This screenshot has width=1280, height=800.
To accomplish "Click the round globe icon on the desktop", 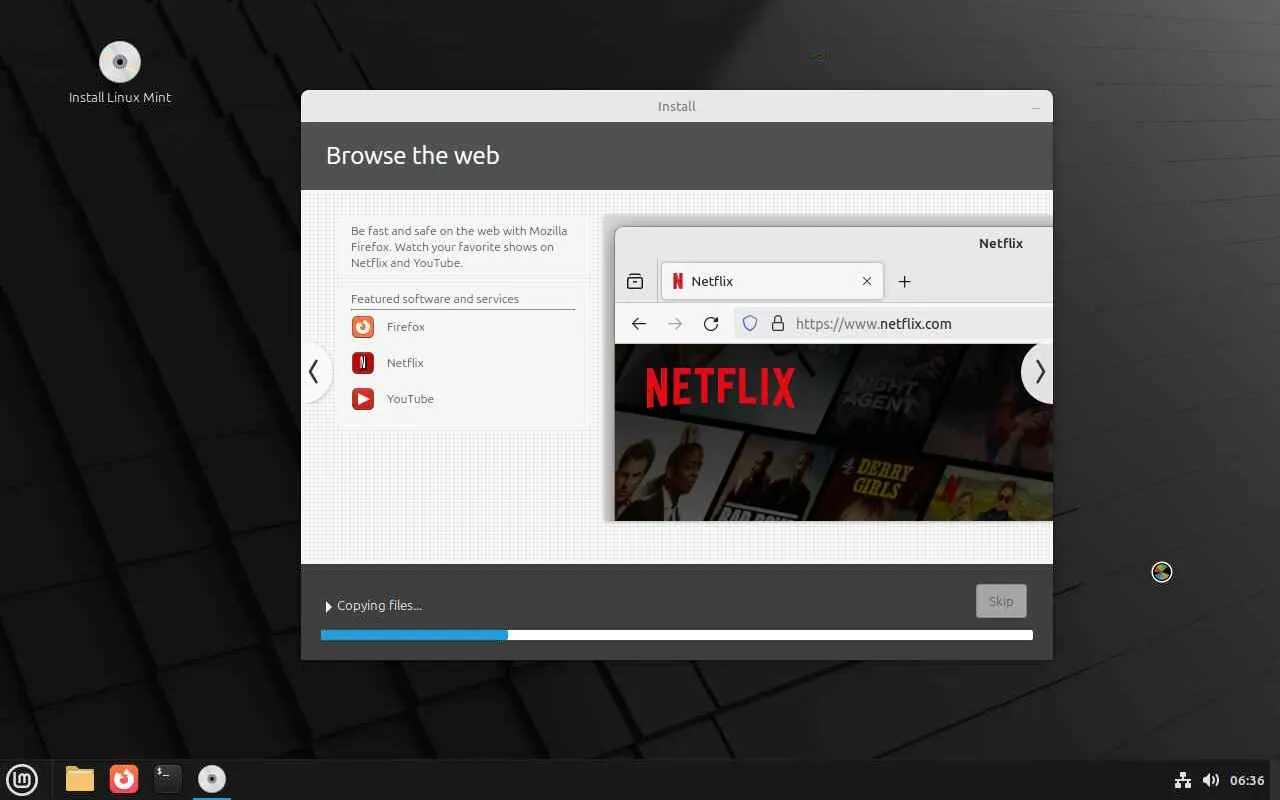I will pos(1162,572).
